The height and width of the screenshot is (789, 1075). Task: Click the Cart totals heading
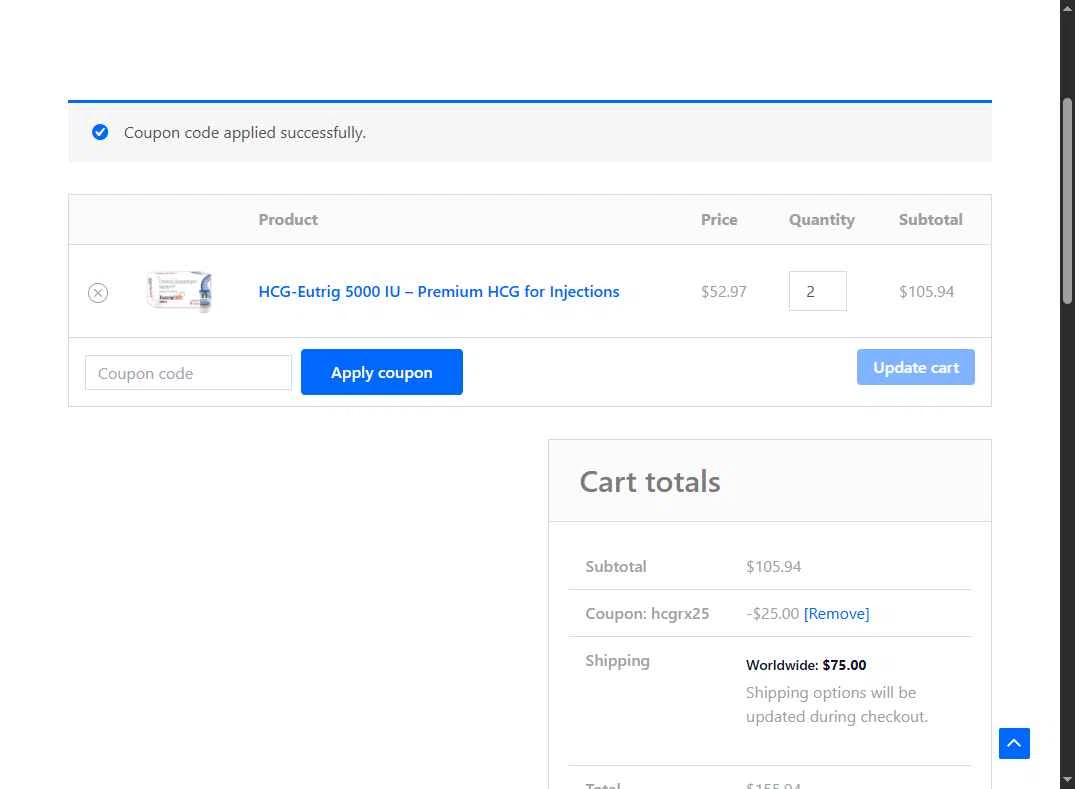coord(650,482)
